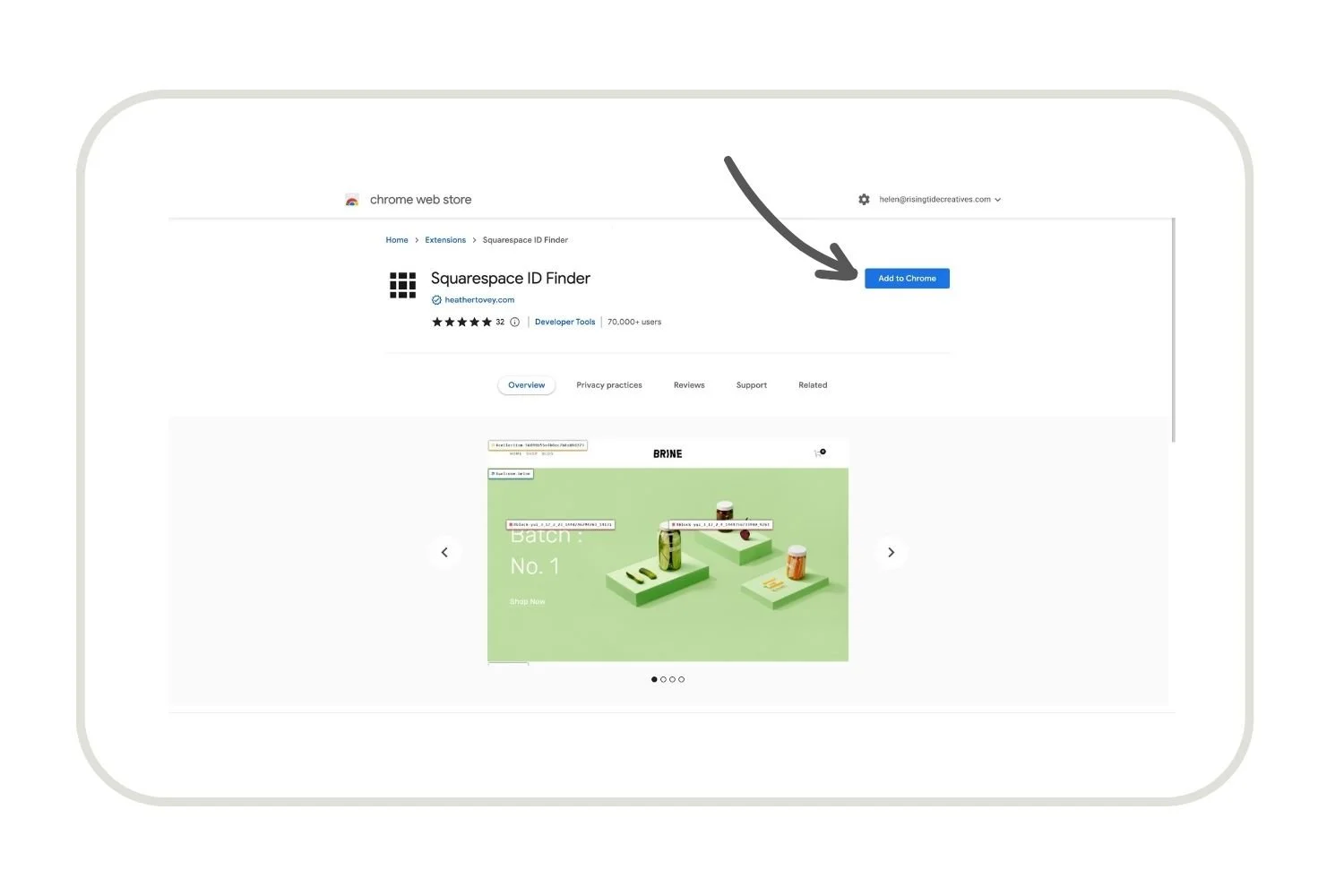Go to the Extensions breadcrumb

[x=445, y=240]
